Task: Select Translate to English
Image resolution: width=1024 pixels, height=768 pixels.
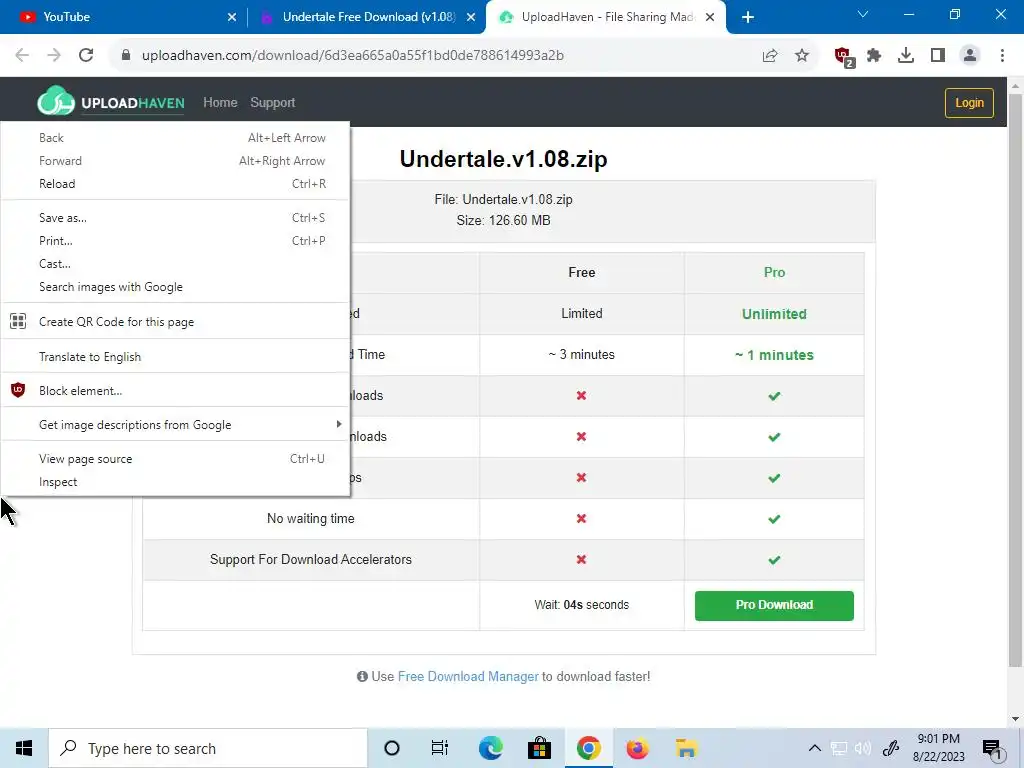Action: pyautogui.click(x=175, y=357)
